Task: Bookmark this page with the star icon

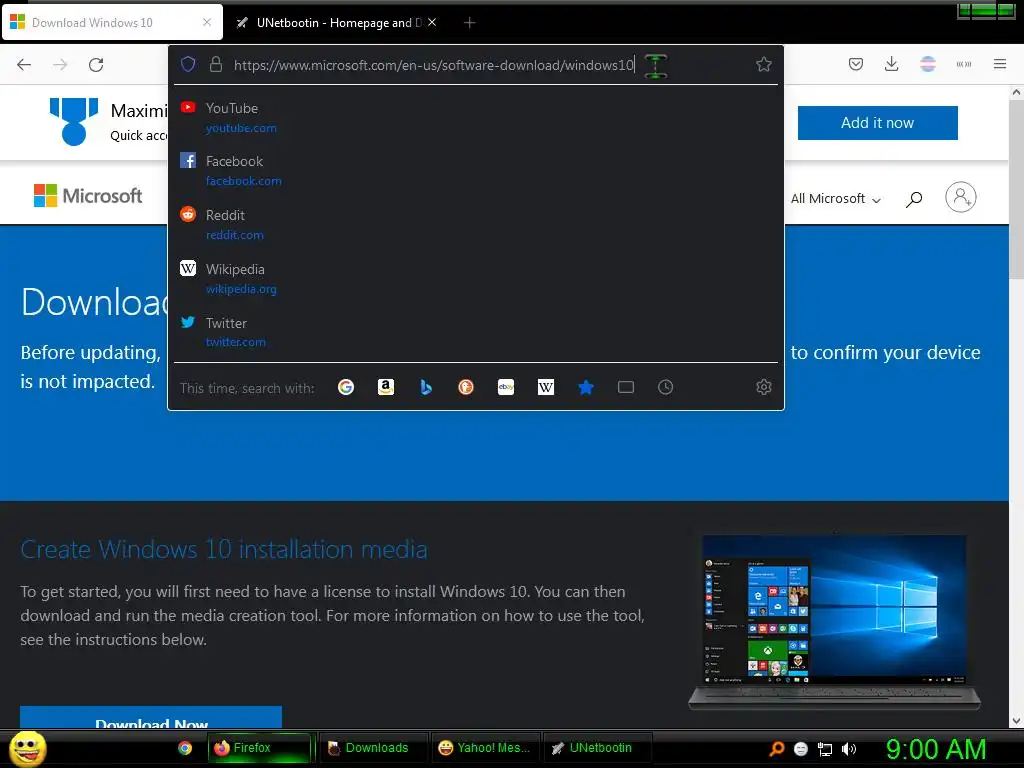Action: click(763, 64)
